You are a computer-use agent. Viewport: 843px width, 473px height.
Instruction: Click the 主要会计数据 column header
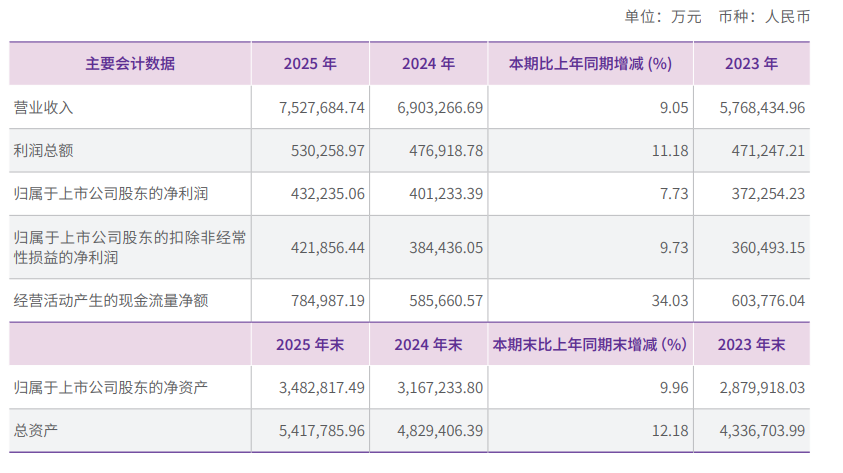click(130, 64)
